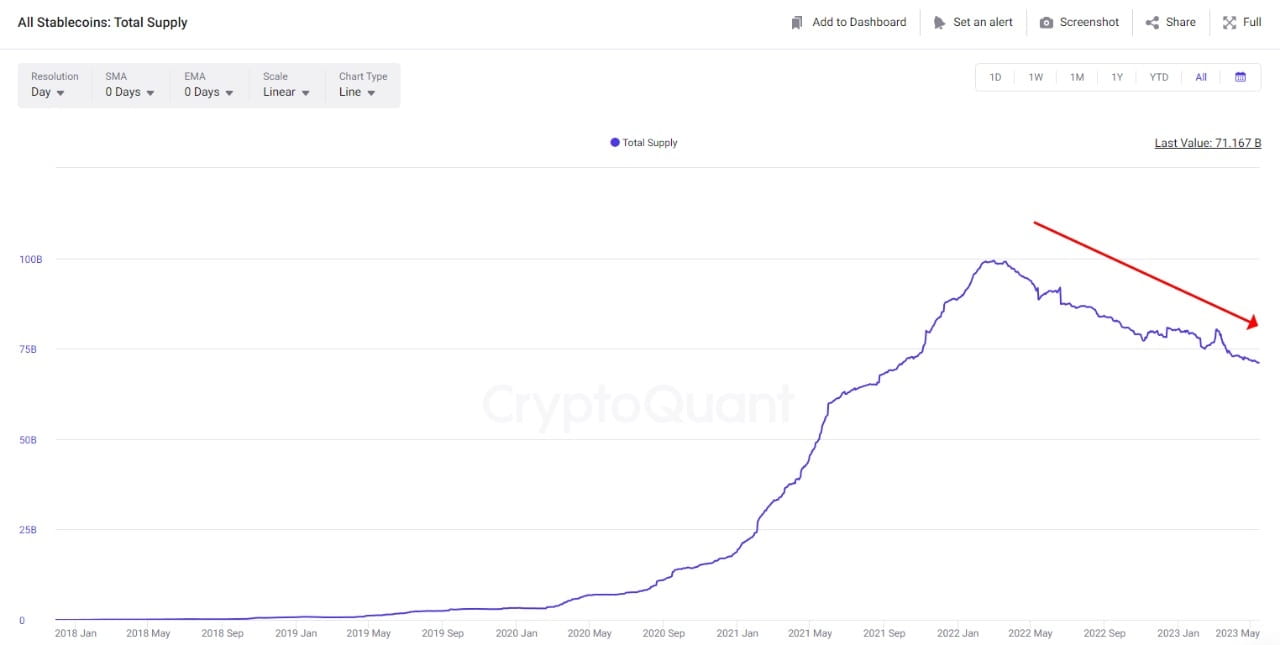The width and height of the screenshot is (1280, 645).
Task: Open the calendar date range picker
Action: [1240, 77]
